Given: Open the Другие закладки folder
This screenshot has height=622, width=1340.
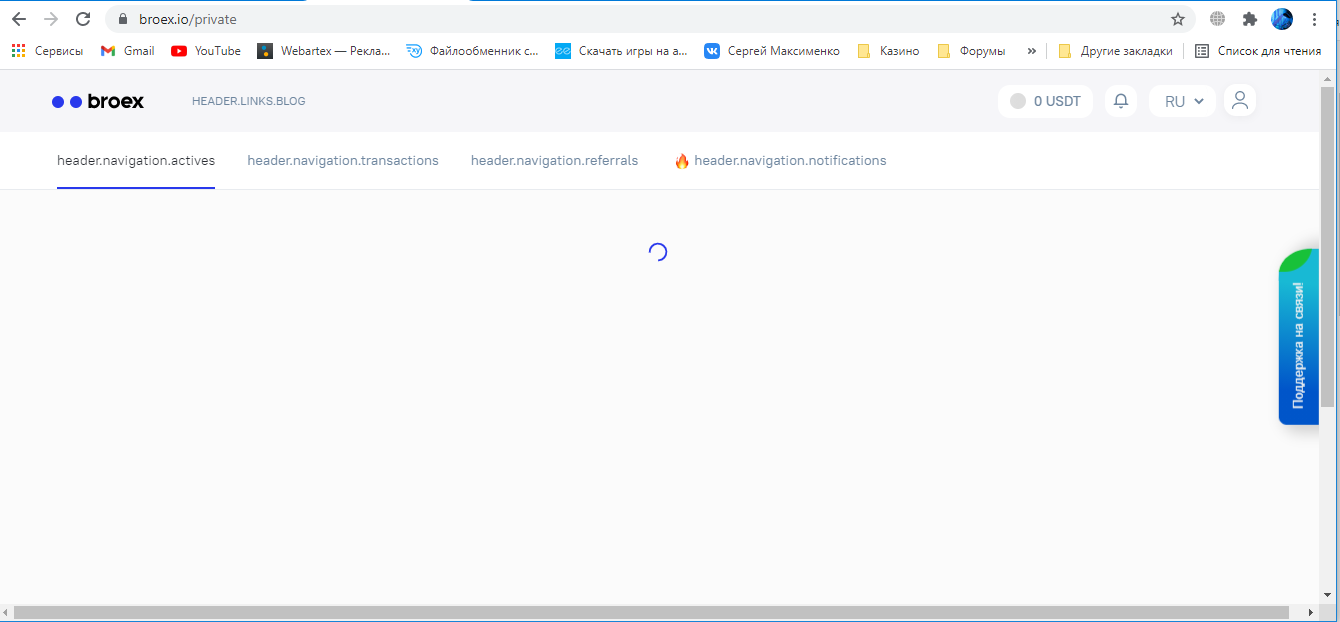Looking at the screenshot, I should coord(1115,51).
